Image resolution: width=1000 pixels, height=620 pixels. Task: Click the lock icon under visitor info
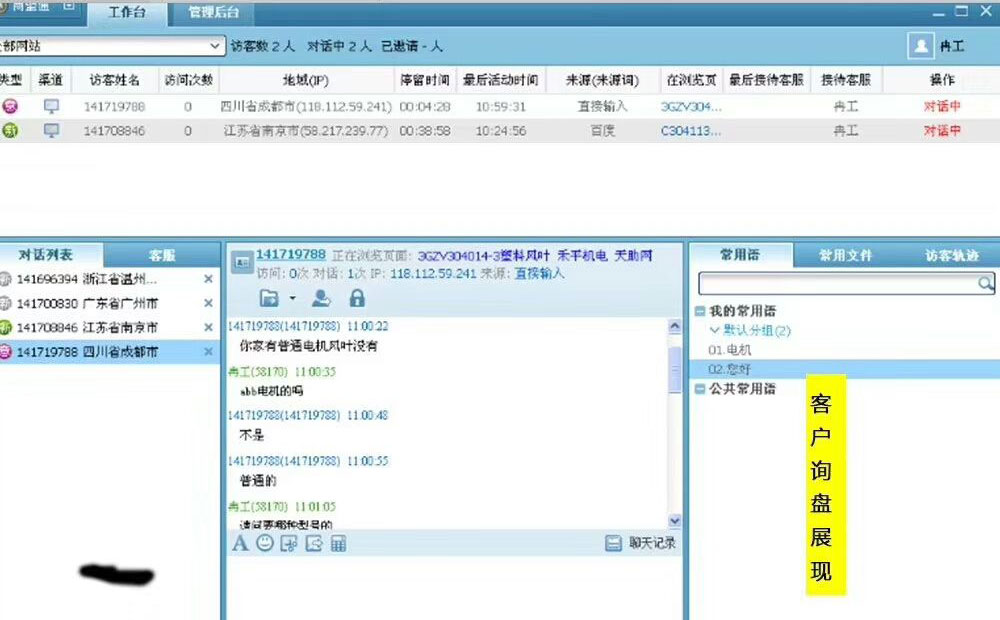[356, 298]
